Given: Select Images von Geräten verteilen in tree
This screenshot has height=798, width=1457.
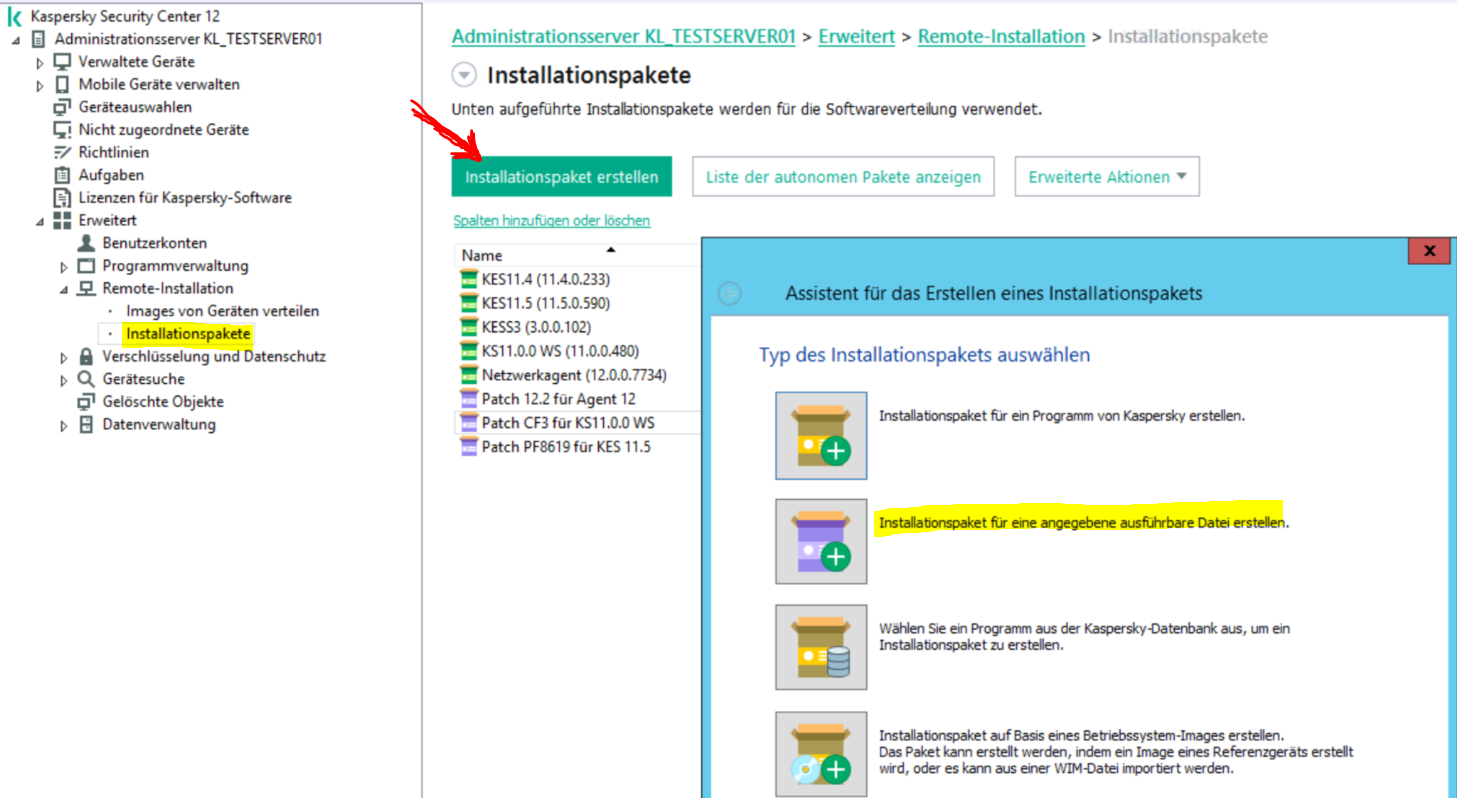Looking at the screenshot, I should tap(223, 311).
